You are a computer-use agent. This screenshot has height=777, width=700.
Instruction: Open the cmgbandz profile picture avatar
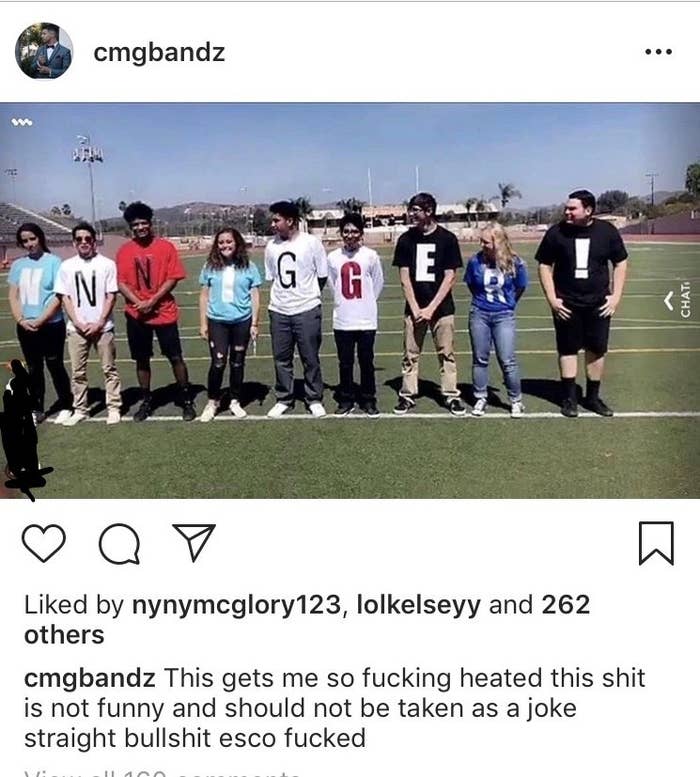coord(44,51)
